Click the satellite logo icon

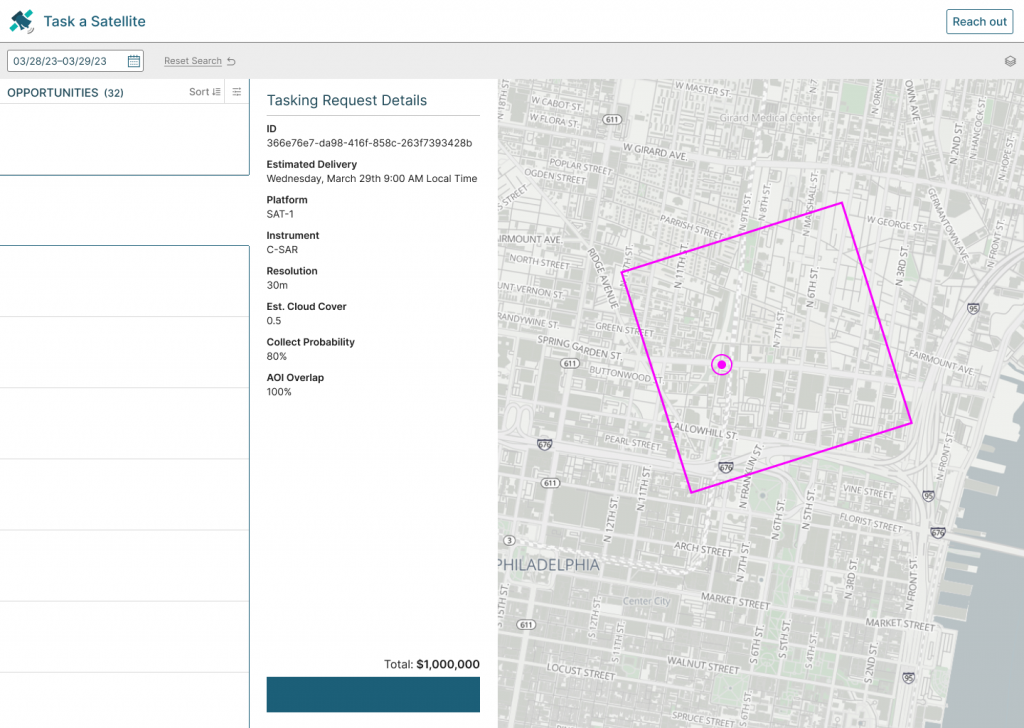[21, 21]
